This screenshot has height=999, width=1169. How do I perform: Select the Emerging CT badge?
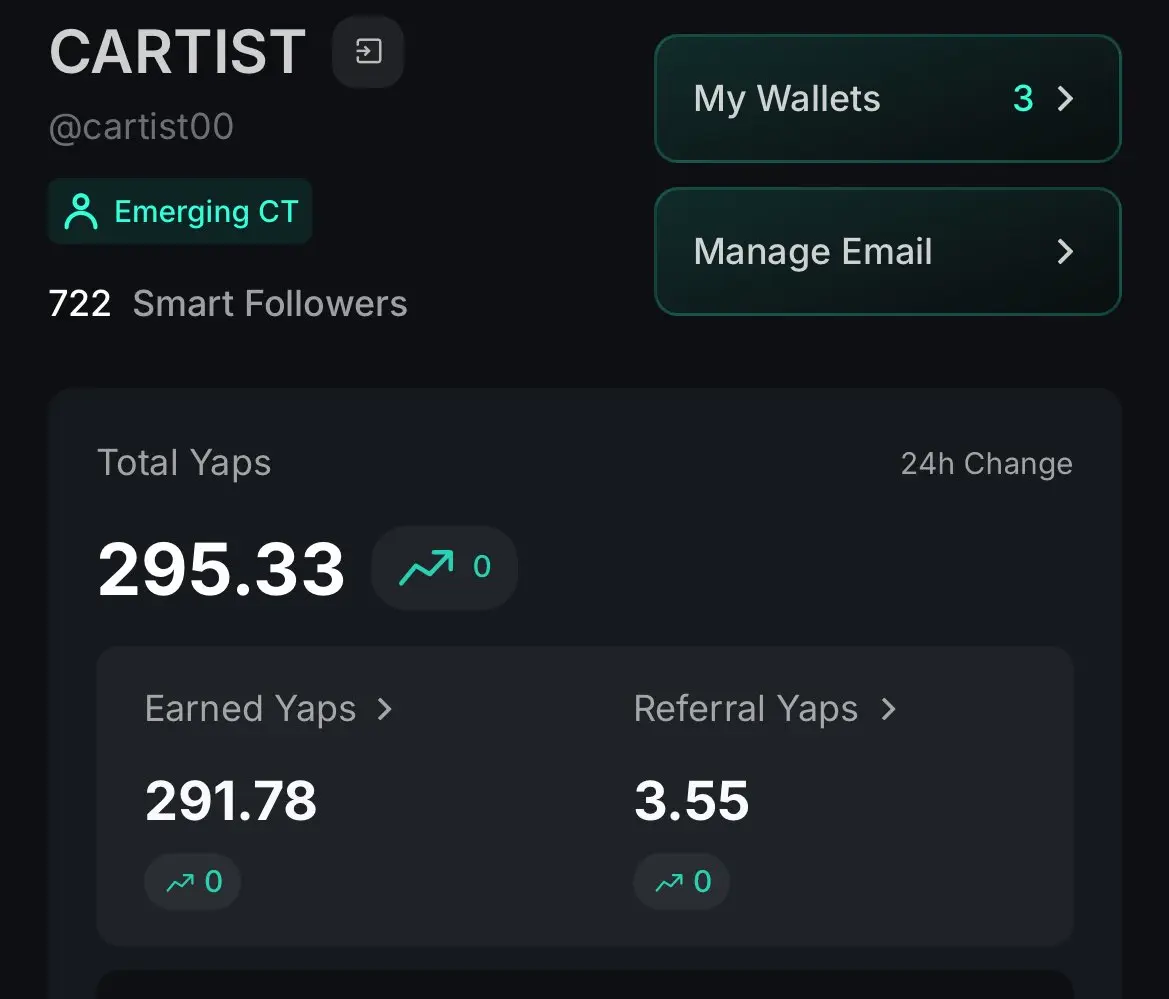180,211
